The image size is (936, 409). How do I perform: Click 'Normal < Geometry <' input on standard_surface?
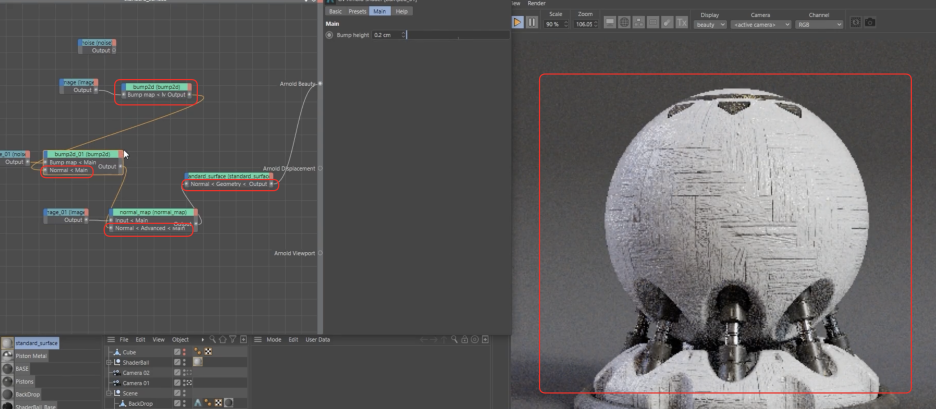coord(217,184)
